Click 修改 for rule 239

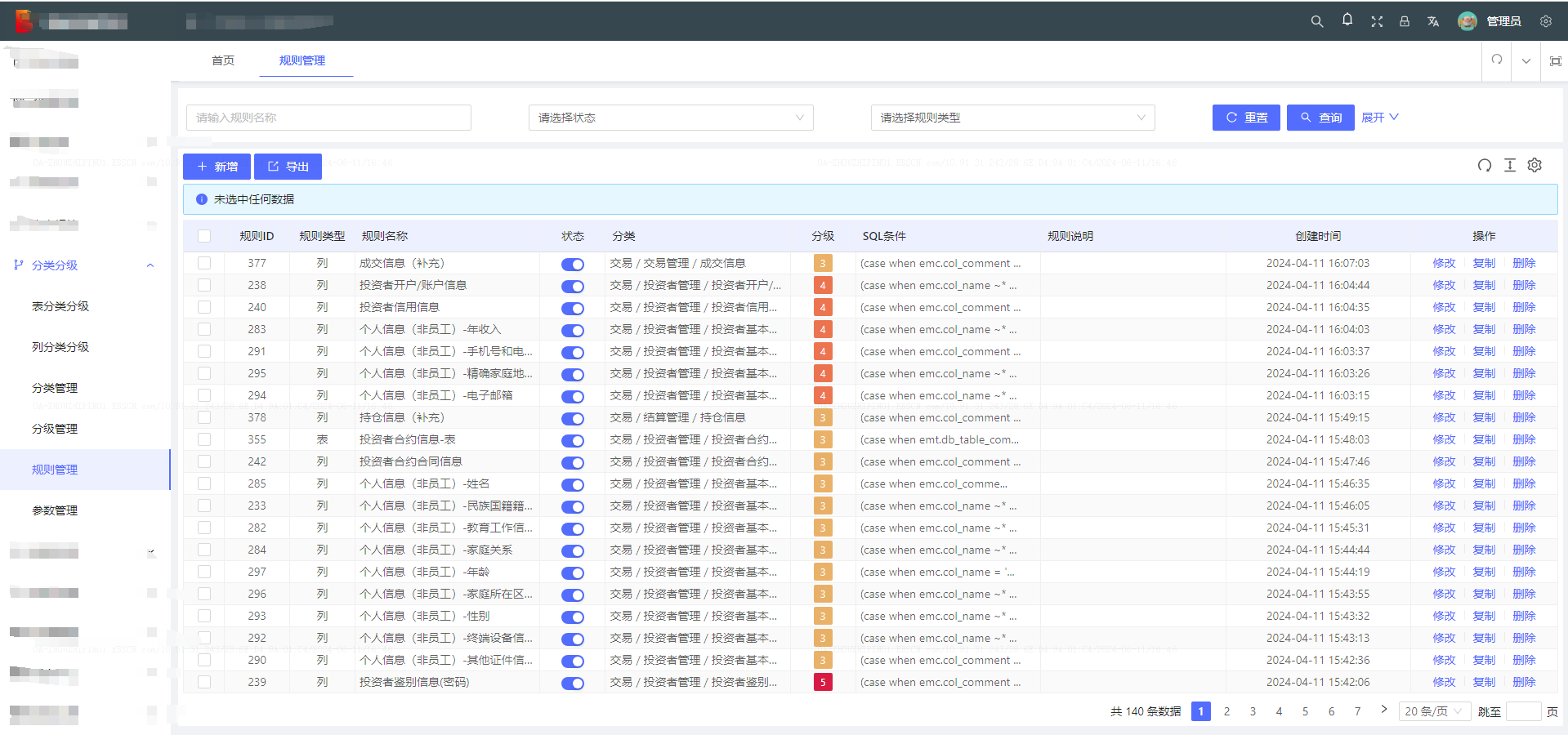pyautogui.click(x=1444, y=682)
